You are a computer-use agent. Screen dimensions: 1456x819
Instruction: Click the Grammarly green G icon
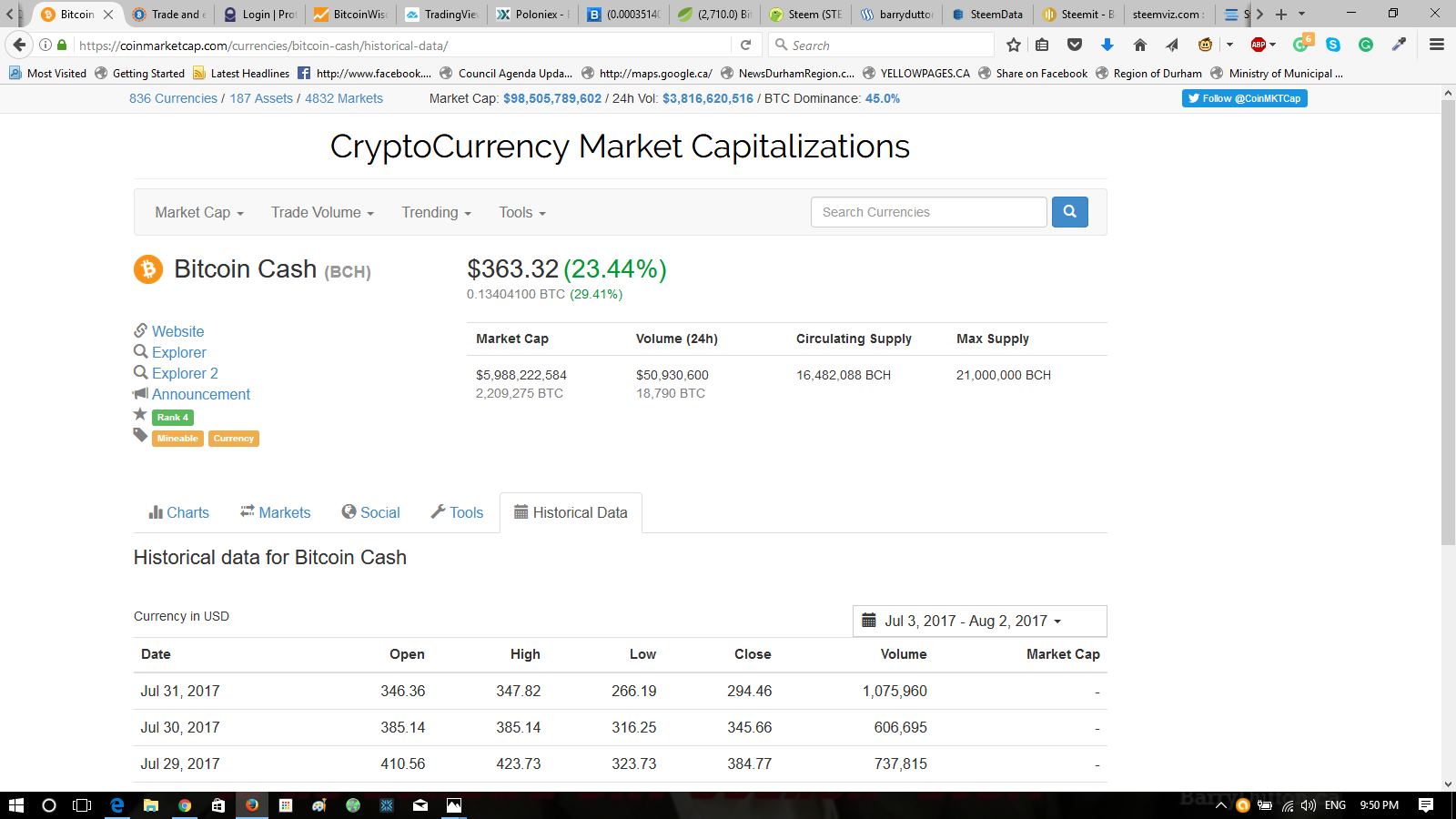[1366, 45]
